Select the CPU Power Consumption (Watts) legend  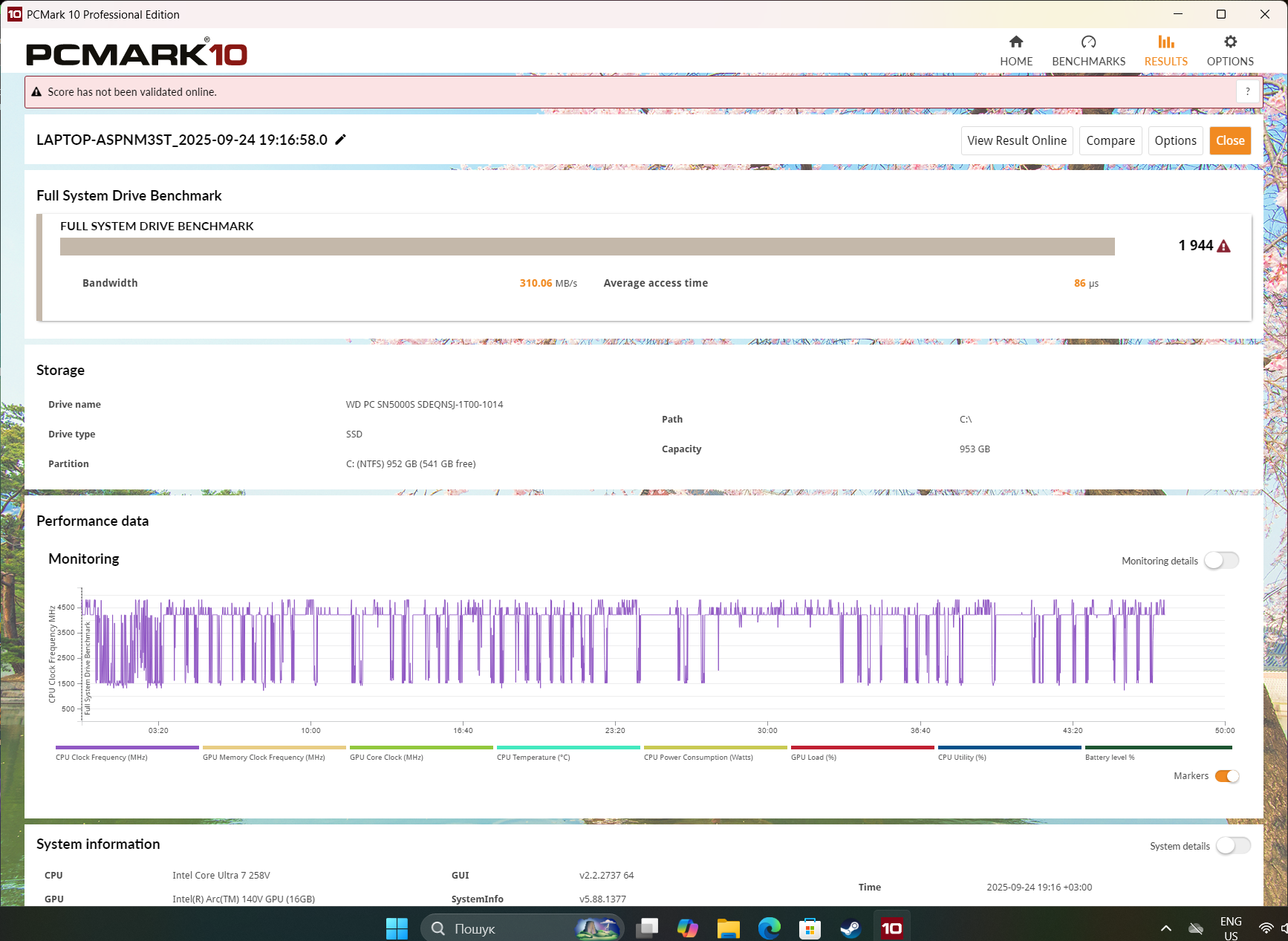[x=715, y=753]
